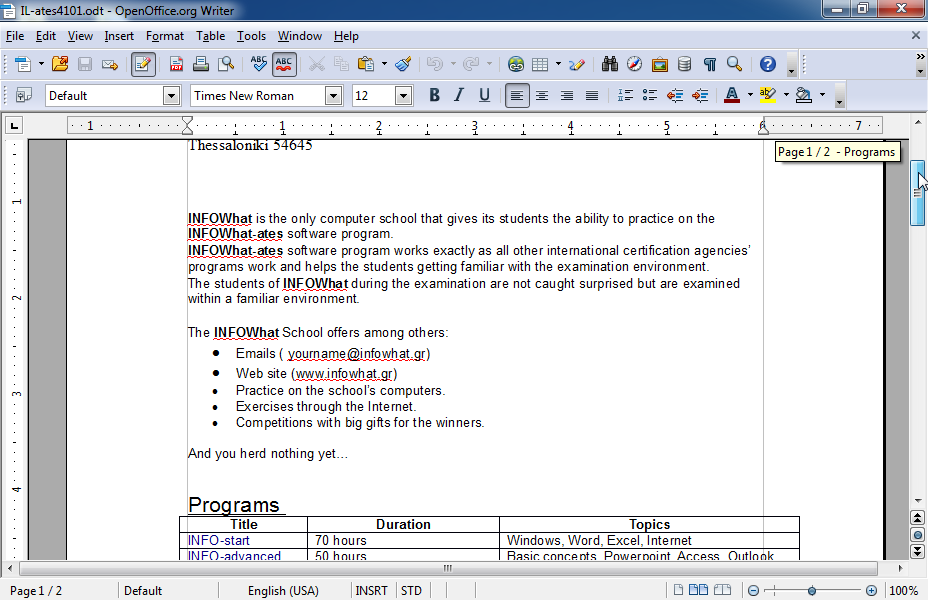Viewport: 928px width, 600px height.
Task: Decrease Indent icon
Action: click(675, 95)
